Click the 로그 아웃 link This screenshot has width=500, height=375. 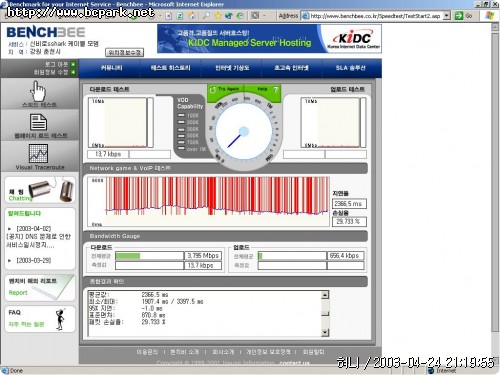pyautogui.click(x=57, y=64)
